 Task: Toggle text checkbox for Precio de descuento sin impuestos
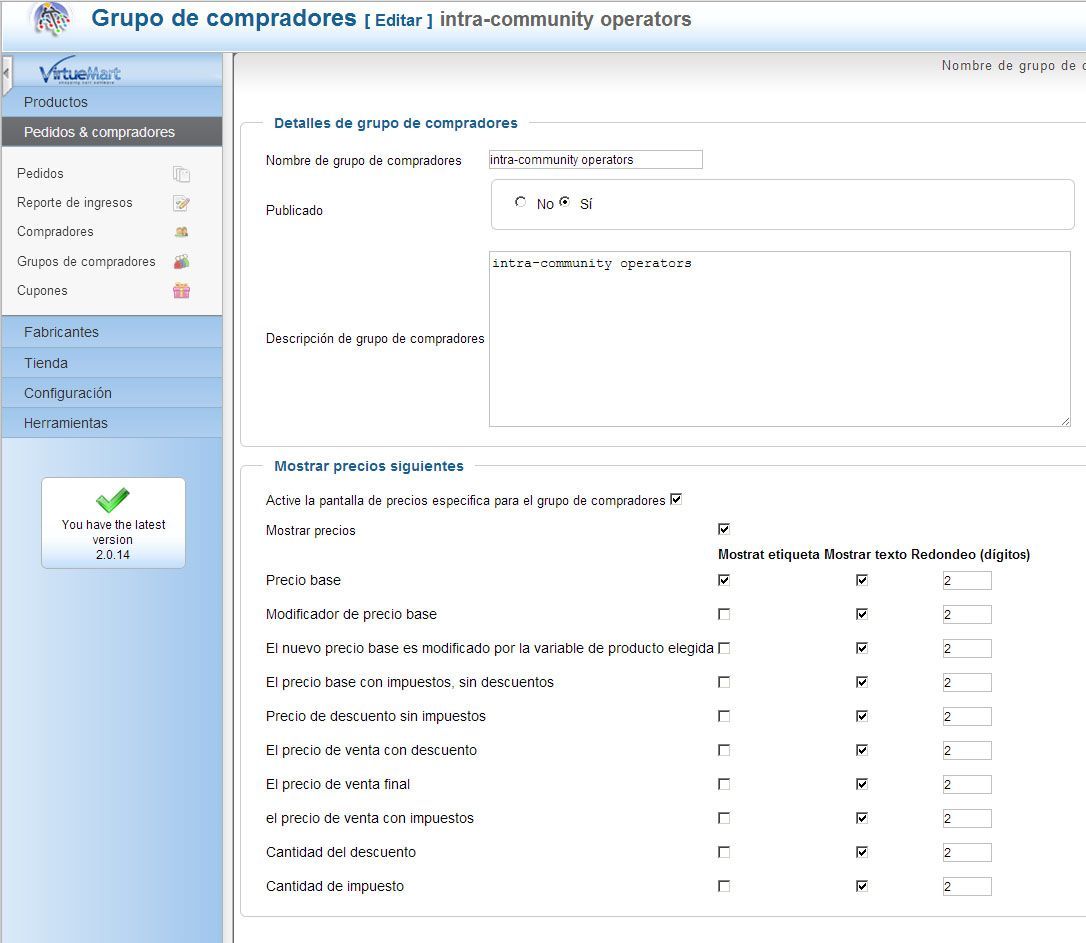862,715
